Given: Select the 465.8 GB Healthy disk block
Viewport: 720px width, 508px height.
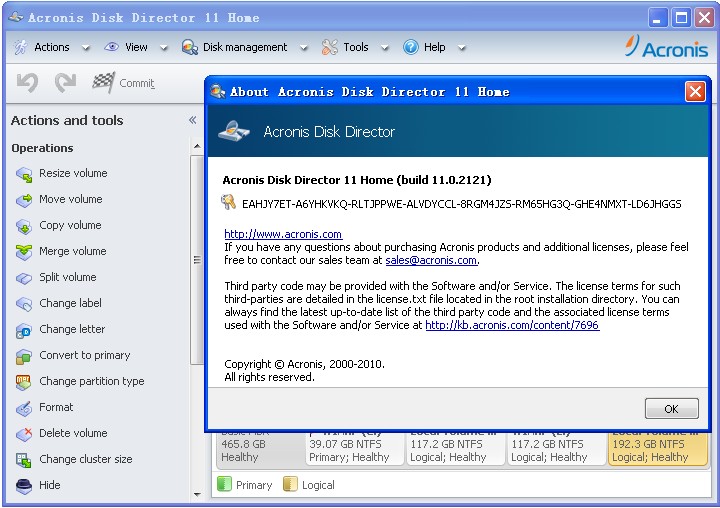Looking at the screenshot, I should 259,448.
